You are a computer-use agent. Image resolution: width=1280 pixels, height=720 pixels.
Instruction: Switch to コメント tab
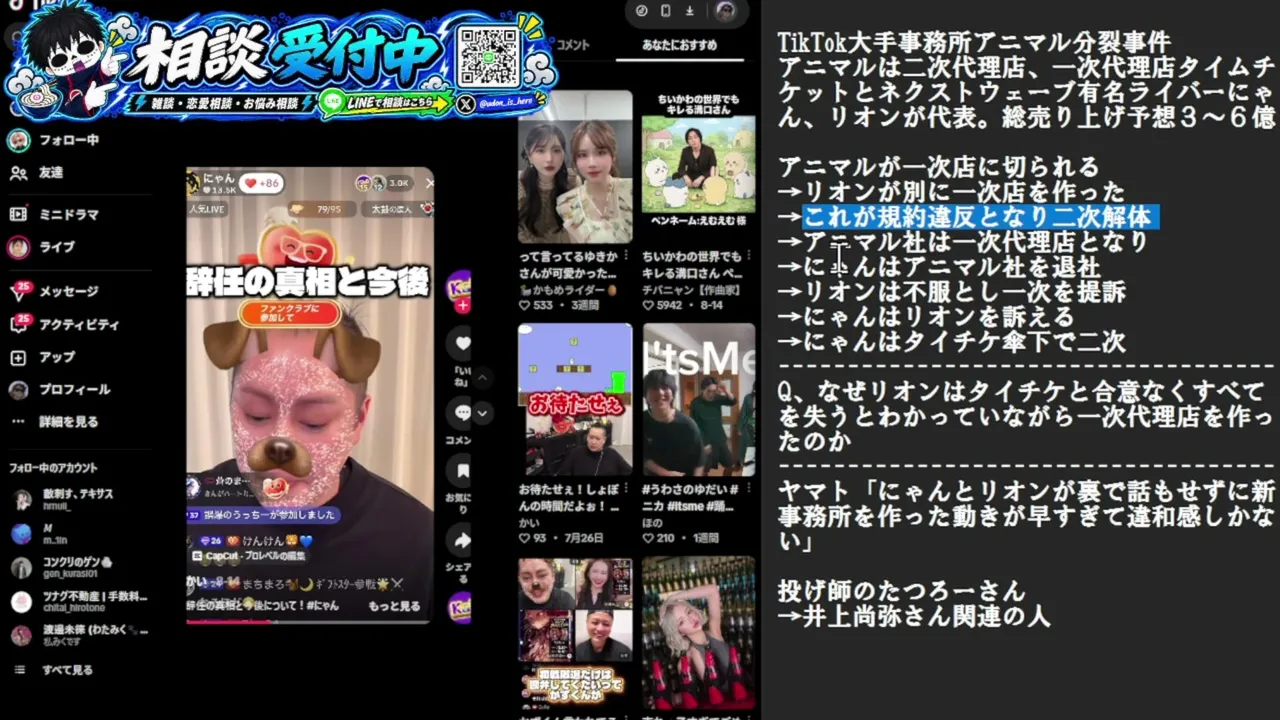[x=573, y=45]
